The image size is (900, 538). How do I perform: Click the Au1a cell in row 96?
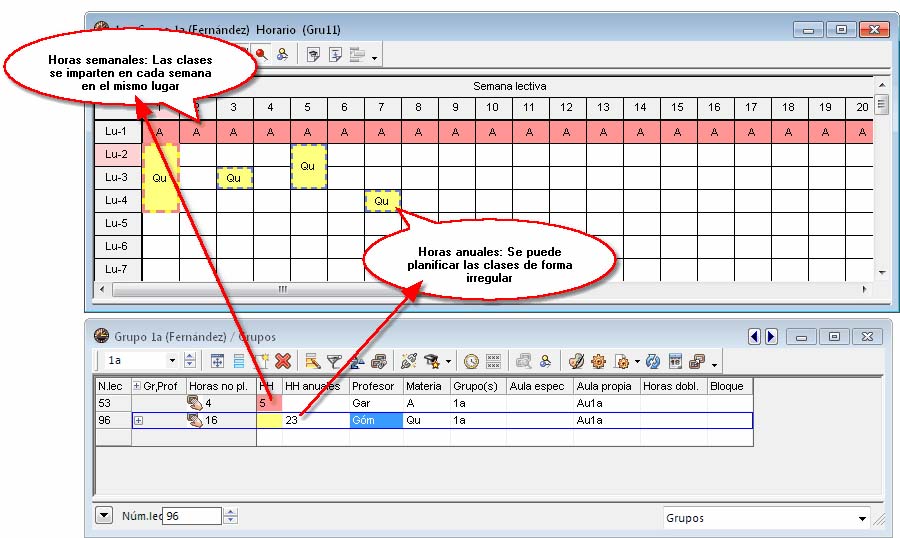click(x=607, y=420)
